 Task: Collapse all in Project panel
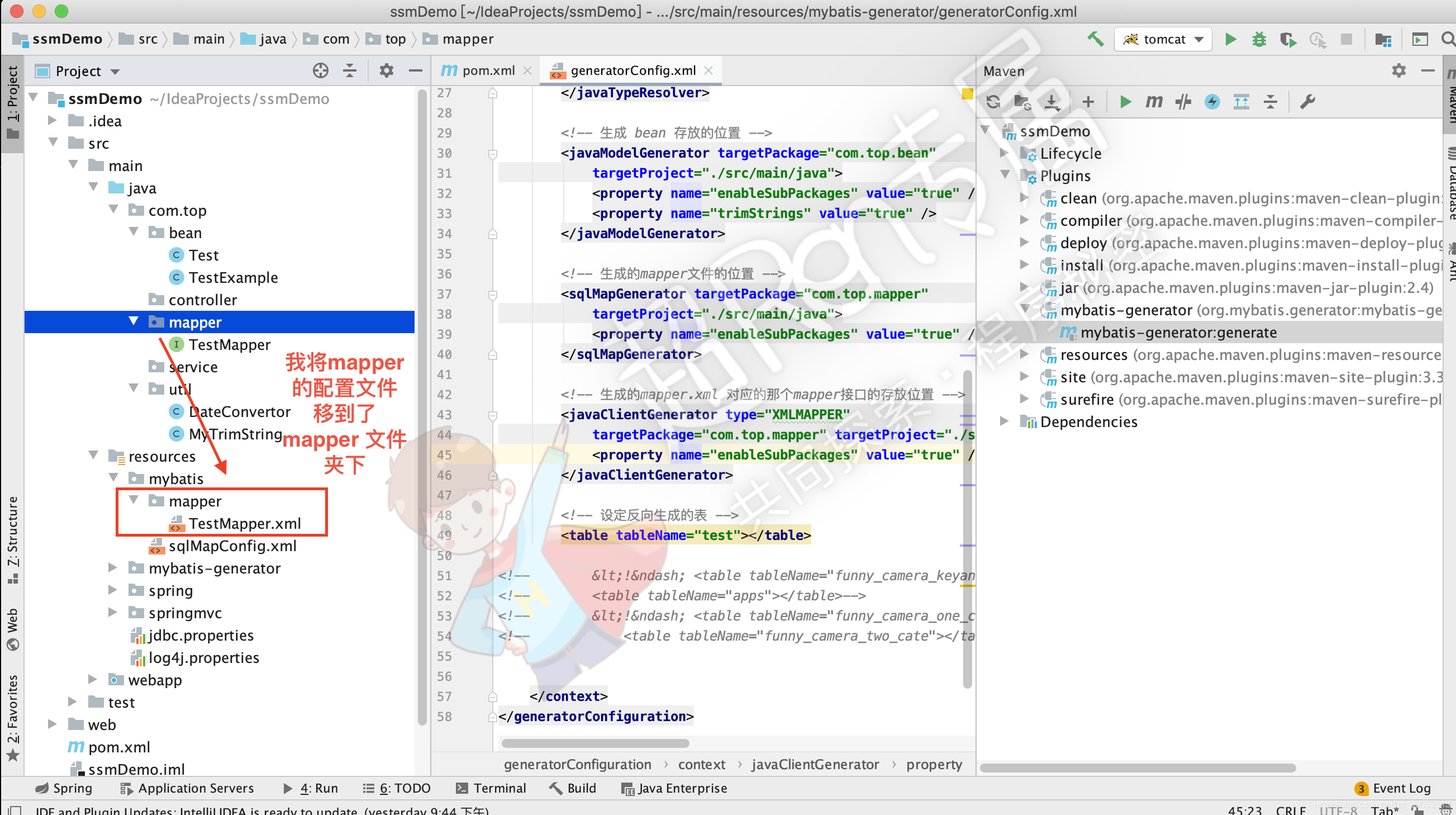(x=350, y=70)
